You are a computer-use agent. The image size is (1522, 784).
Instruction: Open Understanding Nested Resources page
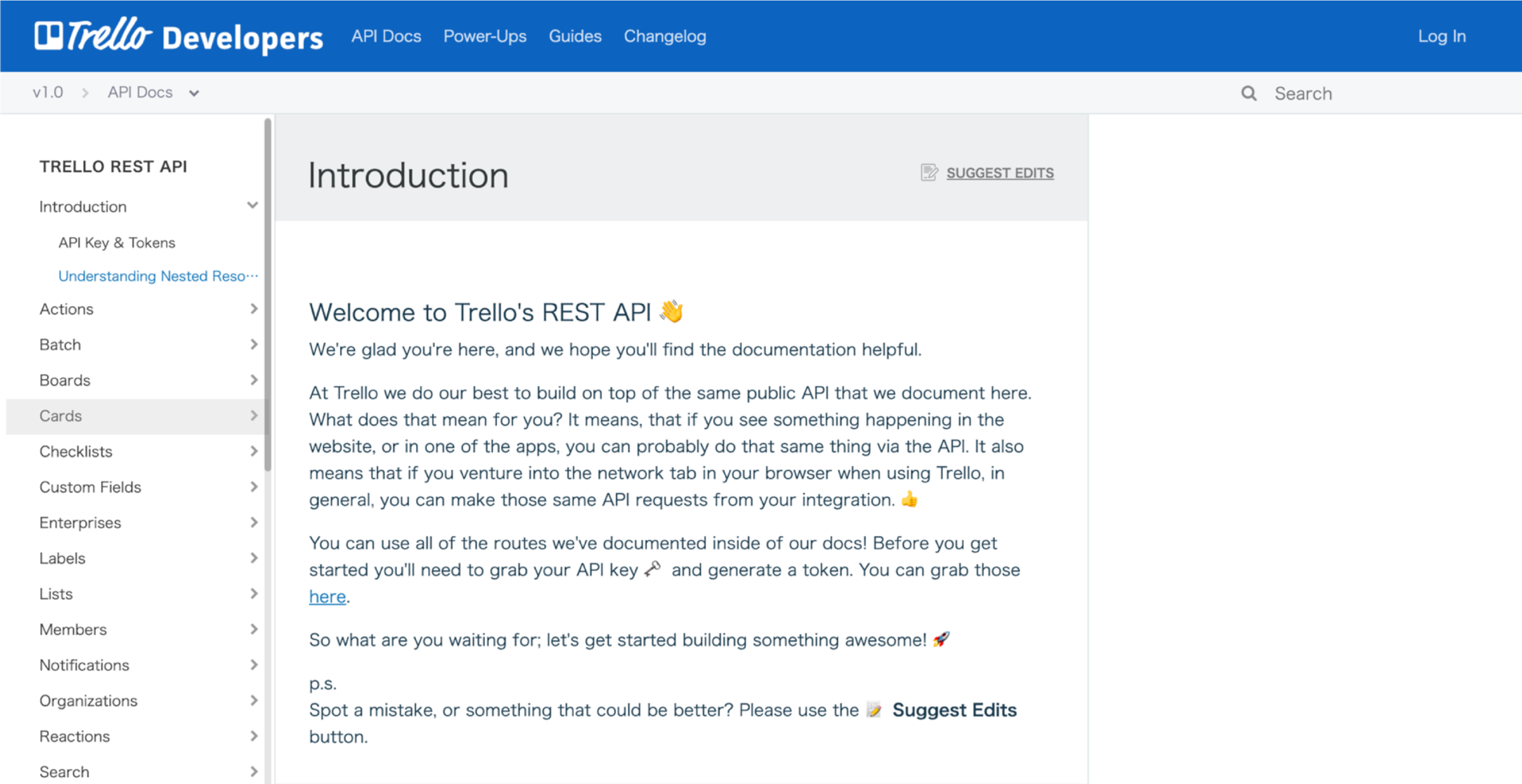point(158,276)
